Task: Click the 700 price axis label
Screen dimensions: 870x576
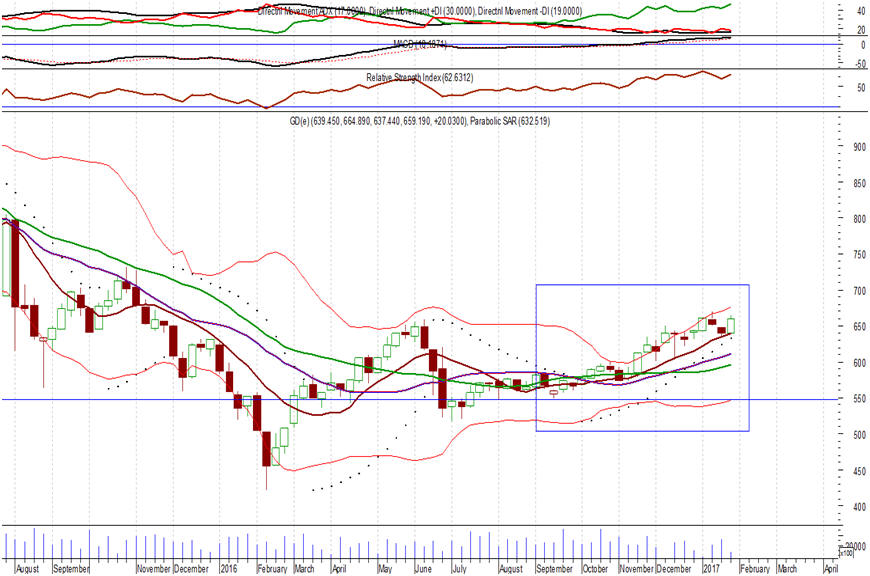Action: click(x=859, y=291)
